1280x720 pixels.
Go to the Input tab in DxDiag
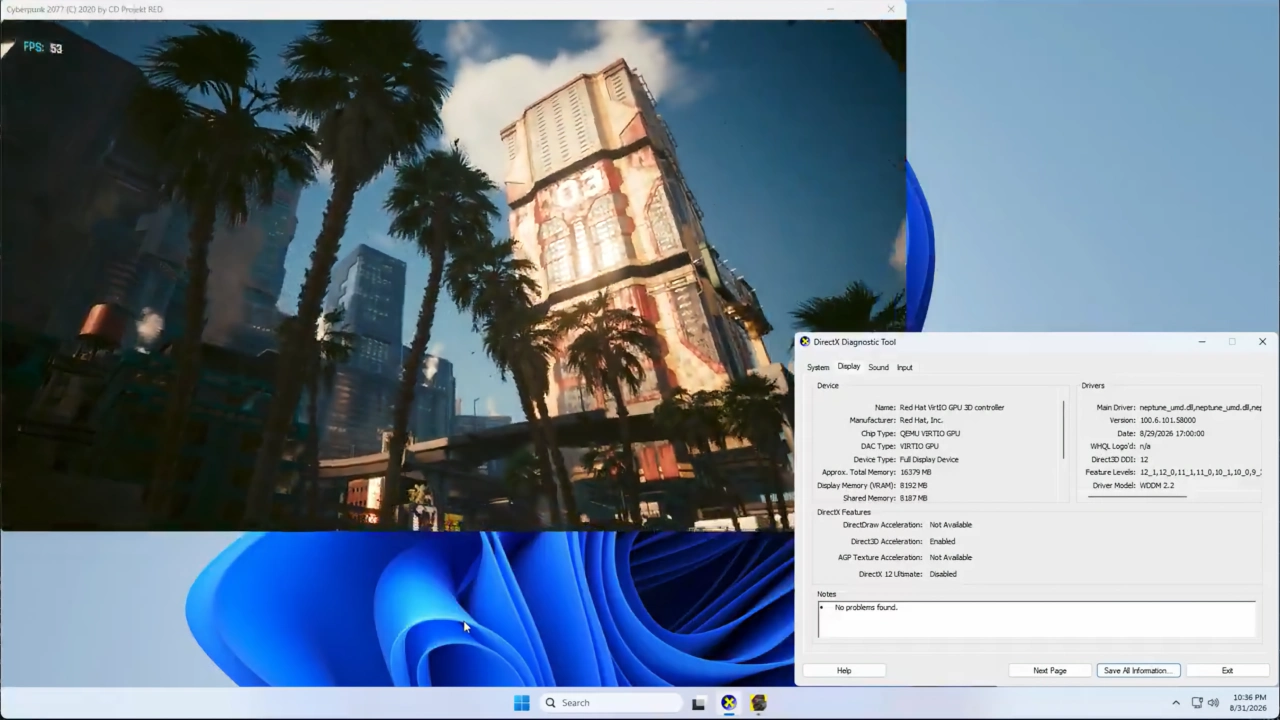click(904, 367)
